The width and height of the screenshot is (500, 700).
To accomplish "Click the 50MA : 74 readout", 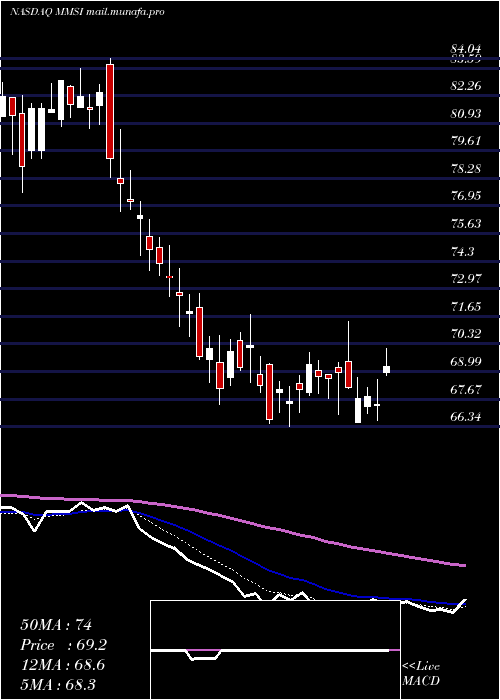I will click(x=56, y=625).
